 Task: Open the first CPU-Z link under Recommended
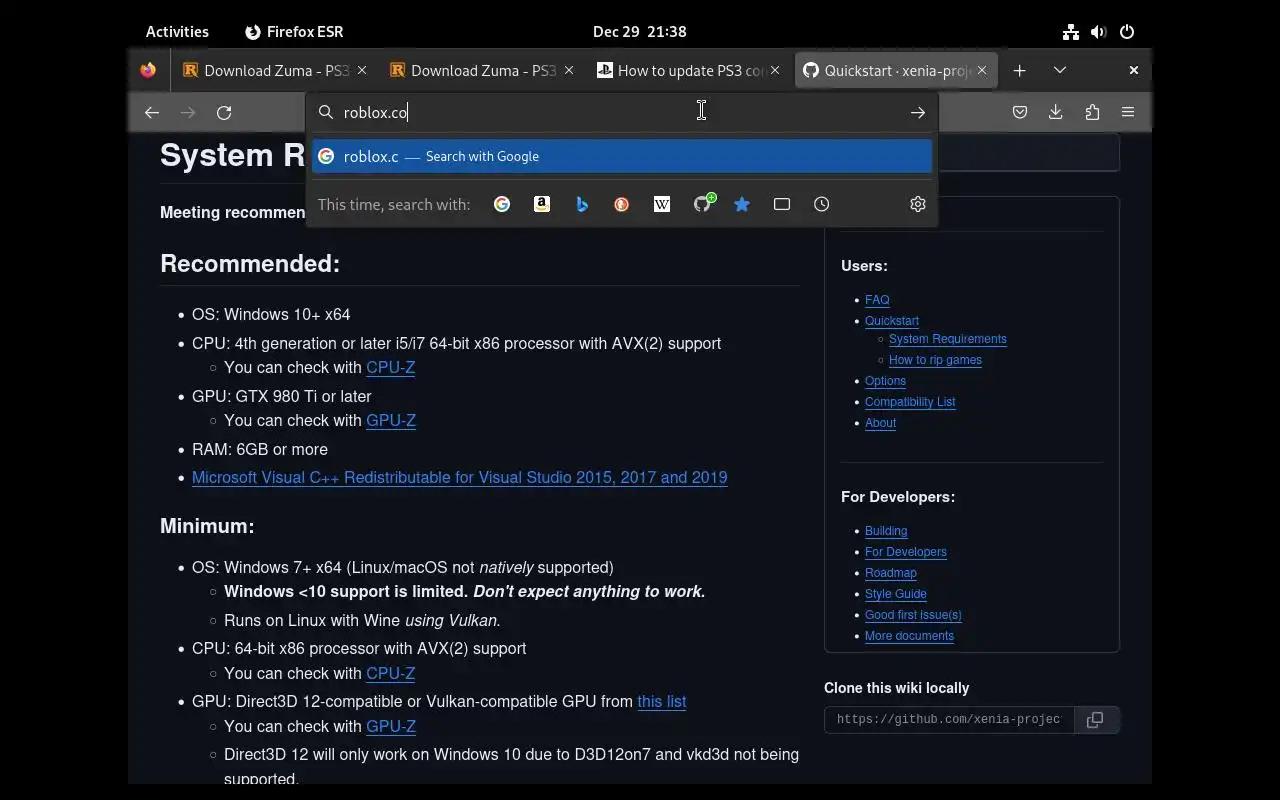[391, 368]
